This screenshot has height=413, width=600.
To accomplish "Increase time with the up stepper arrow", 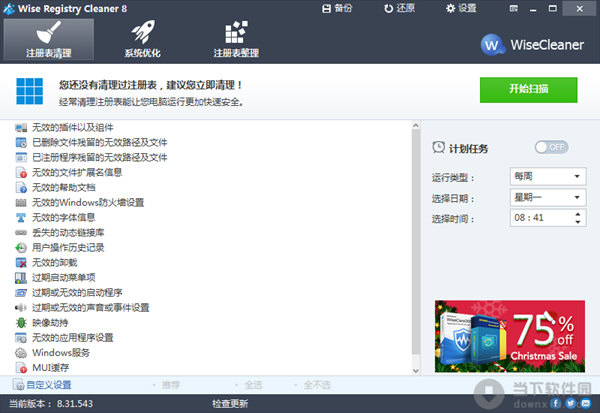I will (x=578, y=214).
